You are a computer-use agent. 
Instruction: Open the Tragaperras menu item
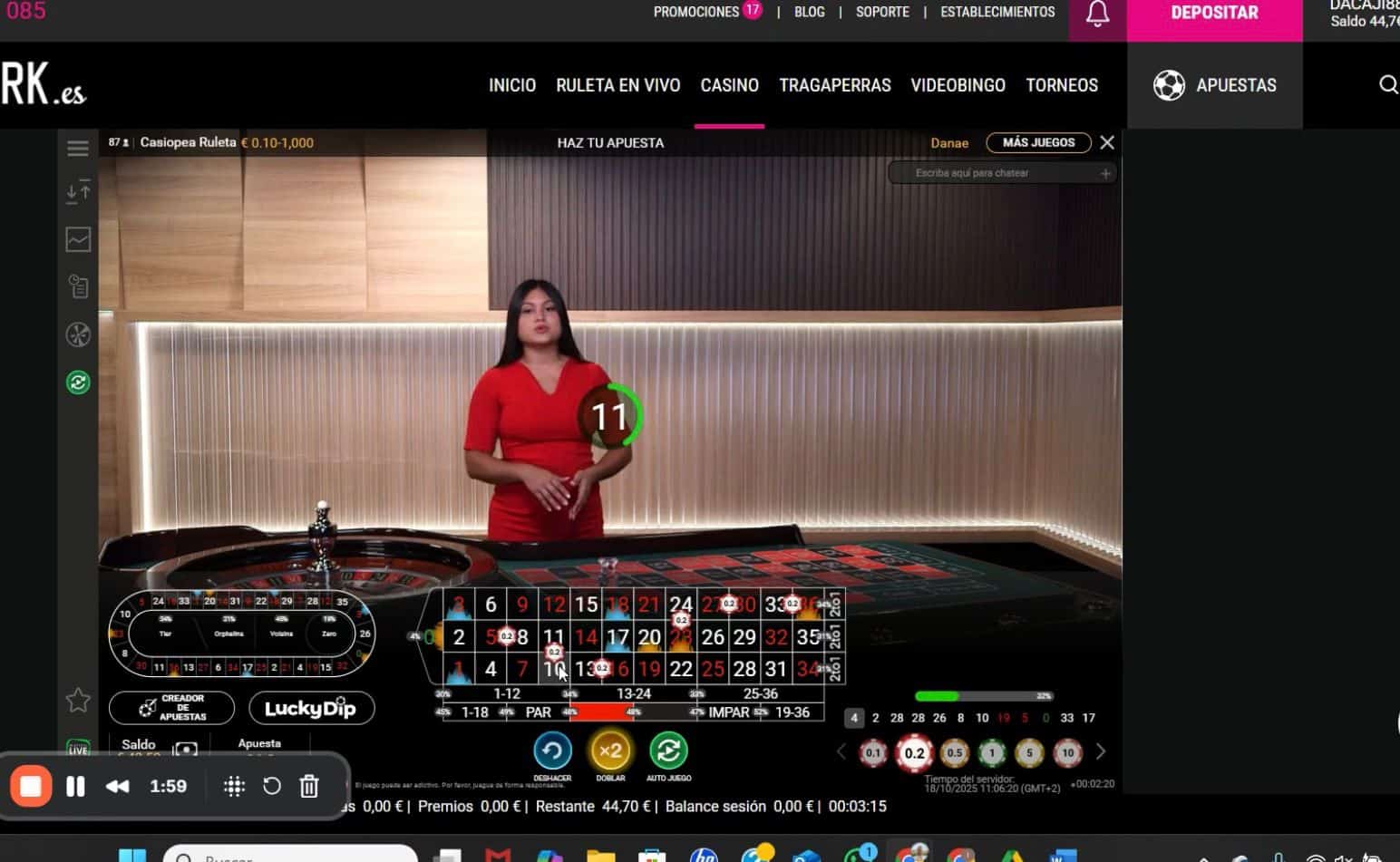pos(834,85)
